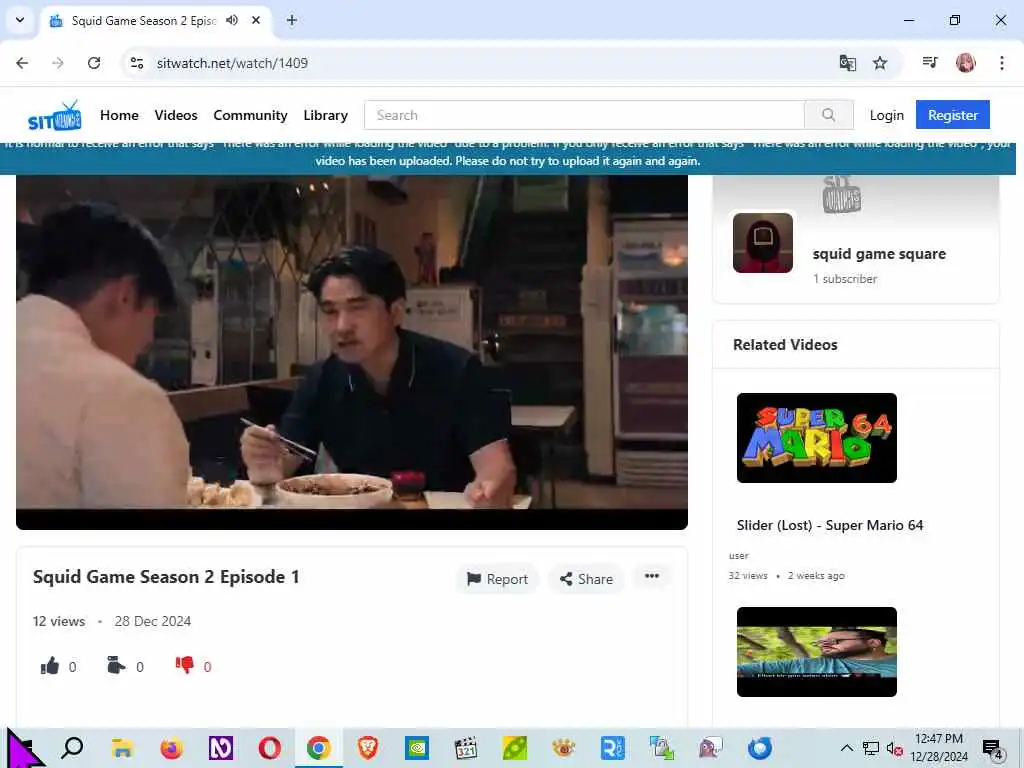The width and height of the screenshot is (1024, 768).
Task: Click the 'user' uploader name
Action: click(x=739, y=556)
